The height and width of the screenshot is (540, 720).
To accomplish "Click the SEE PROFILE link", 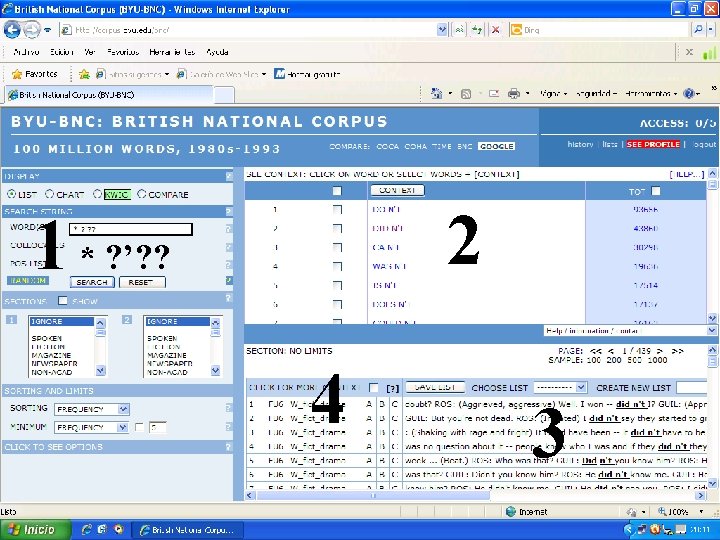I will [x=653, y=144].
